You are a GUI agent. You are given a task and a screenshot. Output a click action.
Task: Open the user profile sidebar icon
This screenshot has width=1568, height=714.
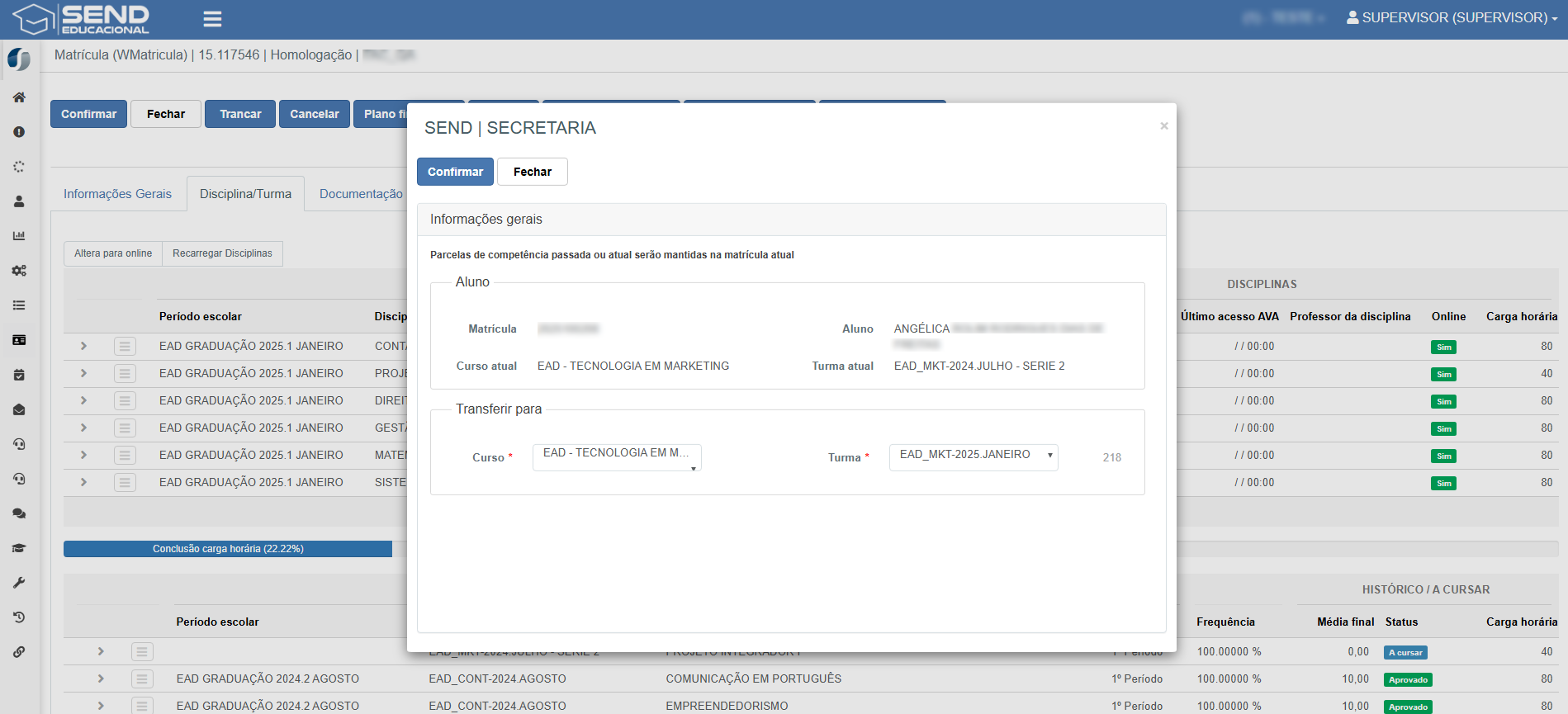[19, 201]
